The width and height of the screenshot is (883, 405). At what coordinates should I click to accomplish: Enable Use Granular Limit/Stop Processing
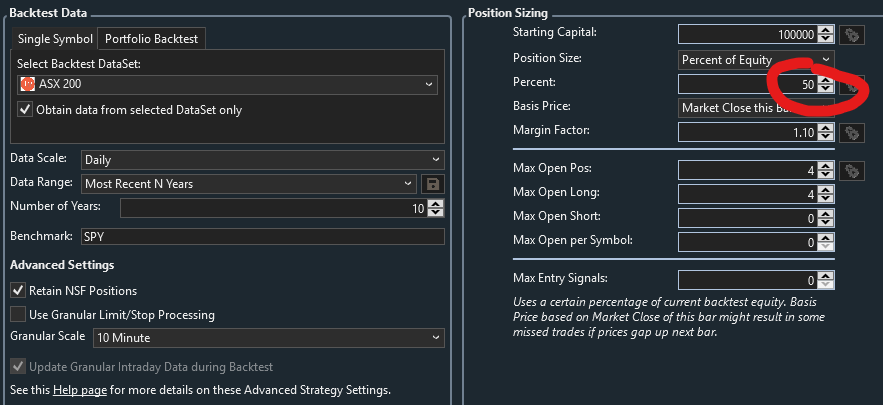click(18, 314)
